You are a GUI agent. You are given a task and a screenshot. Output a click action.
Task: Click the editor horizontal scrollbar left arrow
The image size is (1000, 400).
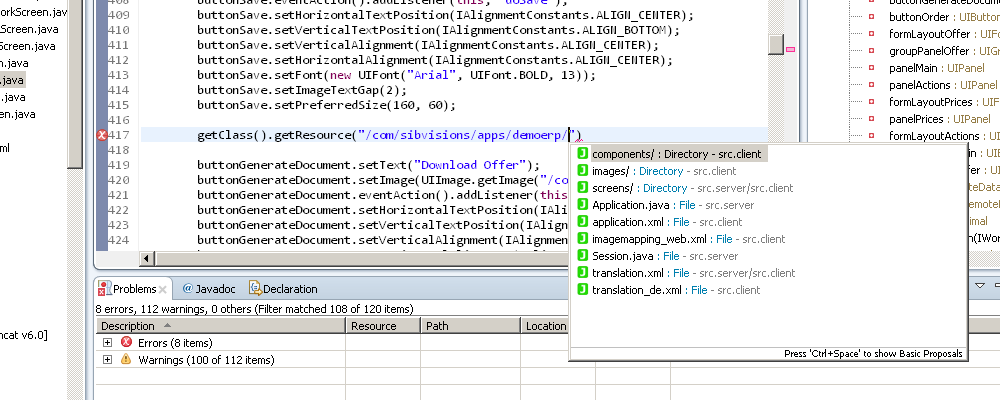[x=147, y=258]
